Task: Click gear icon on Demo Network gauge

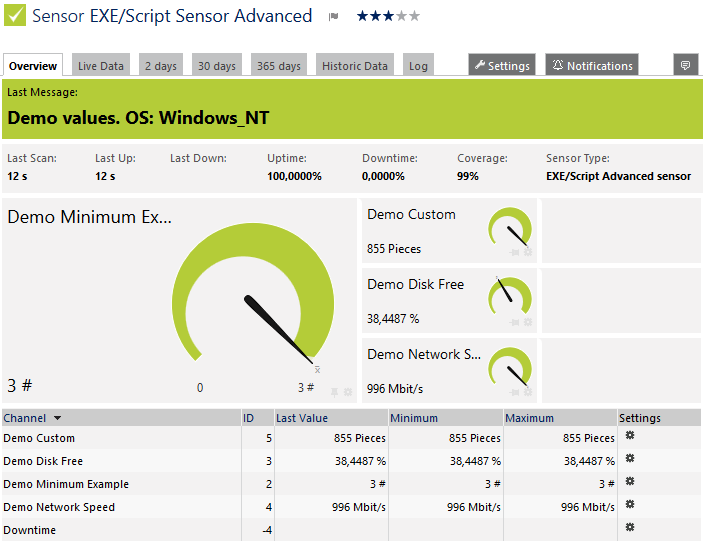Action: tap(528, 392)
